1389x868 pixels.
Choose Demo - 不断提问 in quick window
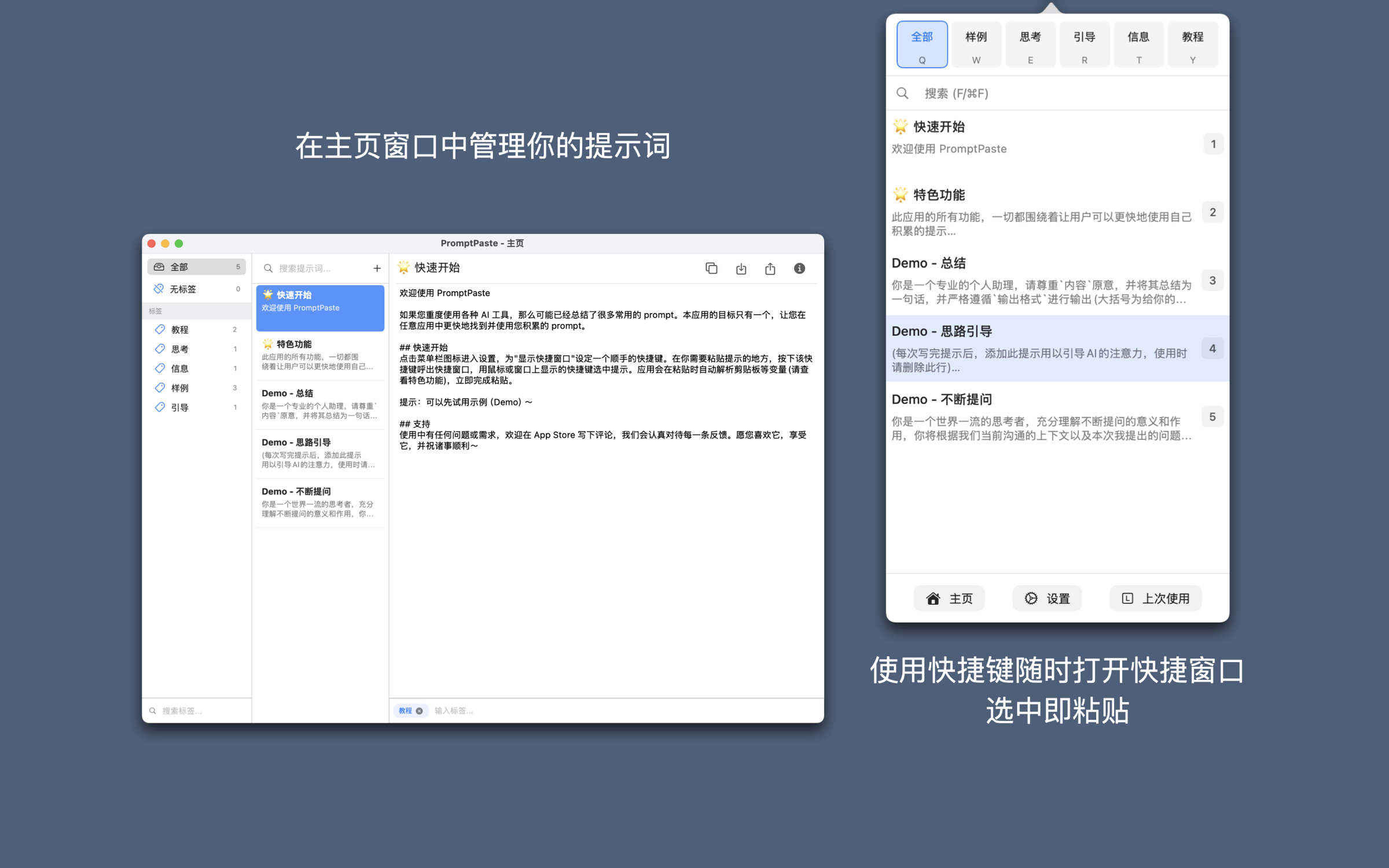[x=1042, y=417]
